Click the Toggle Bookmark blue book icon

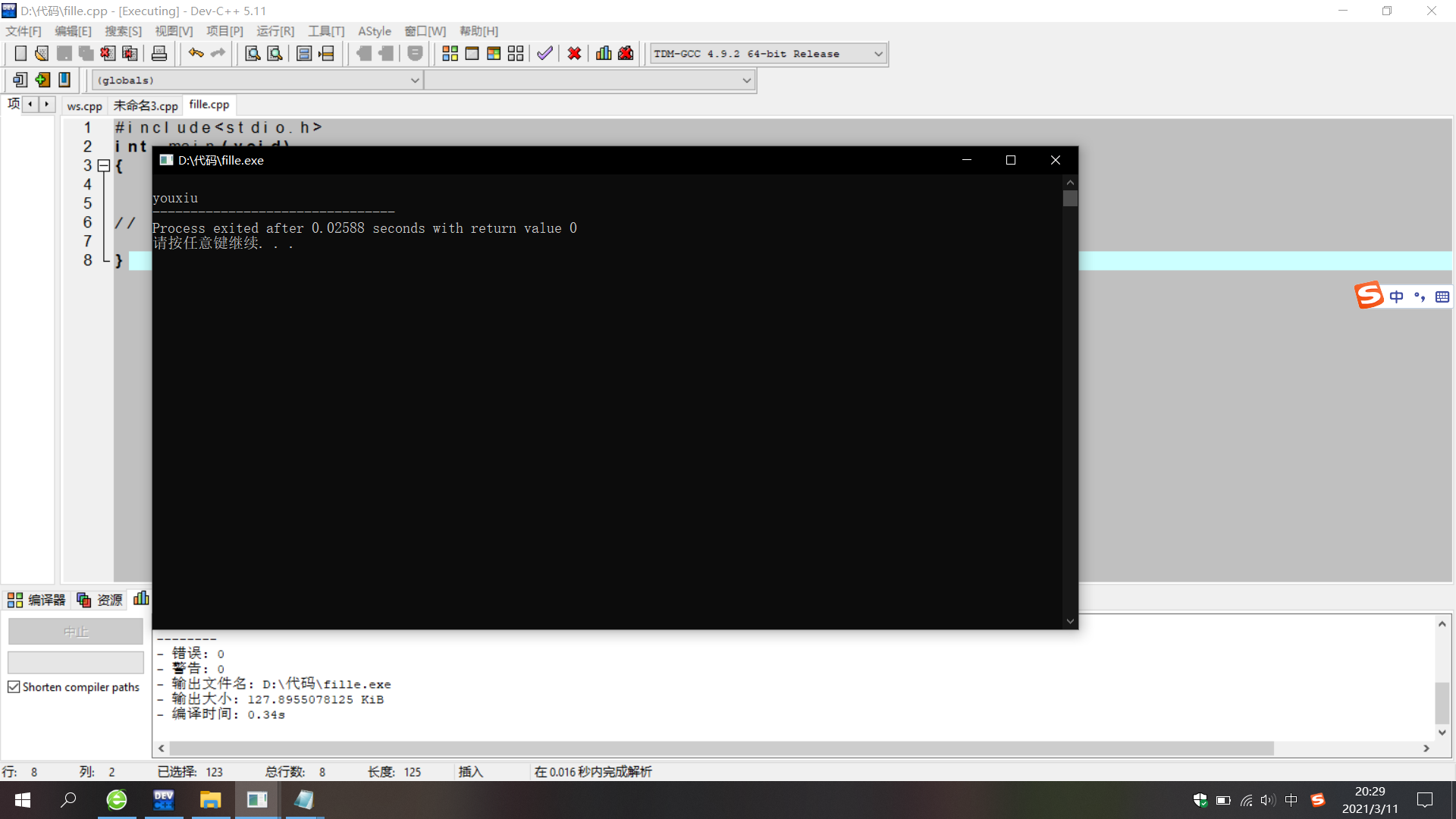pos(64,80)
